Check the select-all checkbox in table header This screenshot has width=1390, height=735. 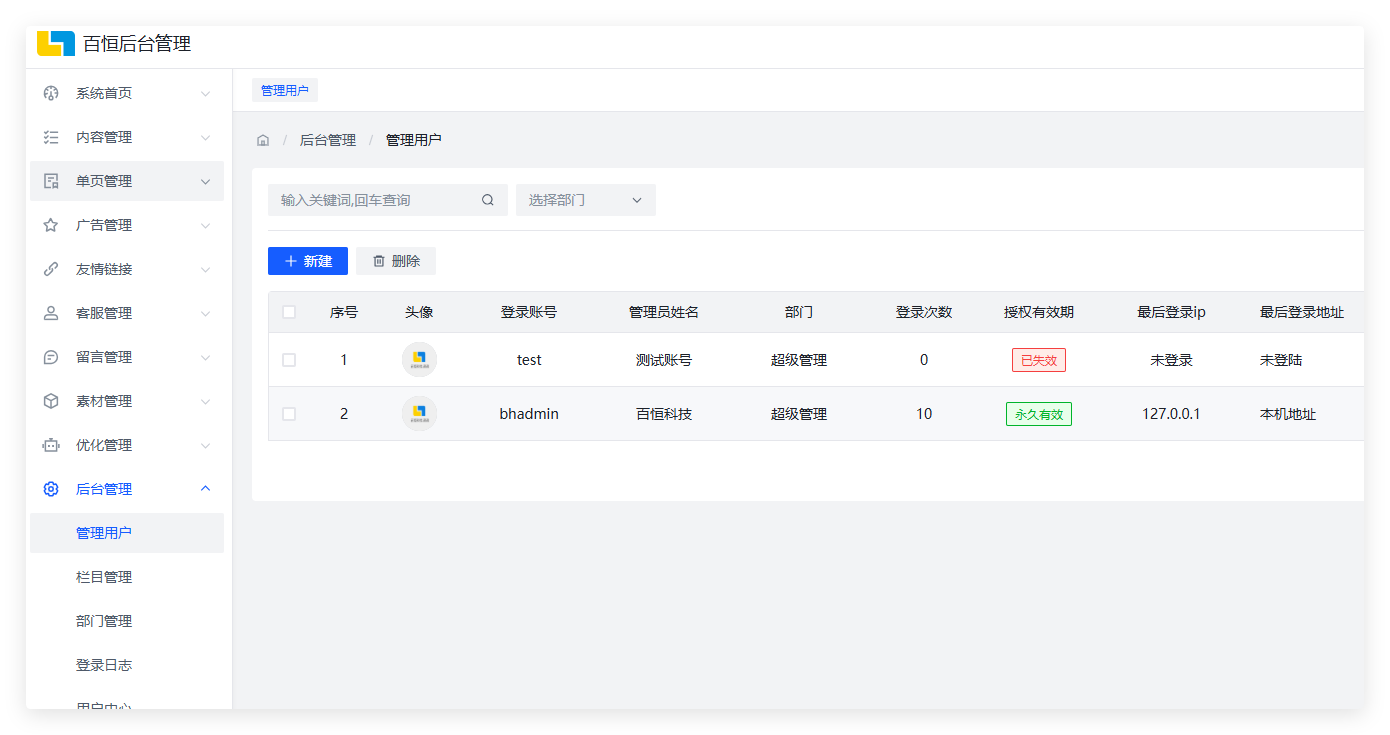click(x=289, y=311)
